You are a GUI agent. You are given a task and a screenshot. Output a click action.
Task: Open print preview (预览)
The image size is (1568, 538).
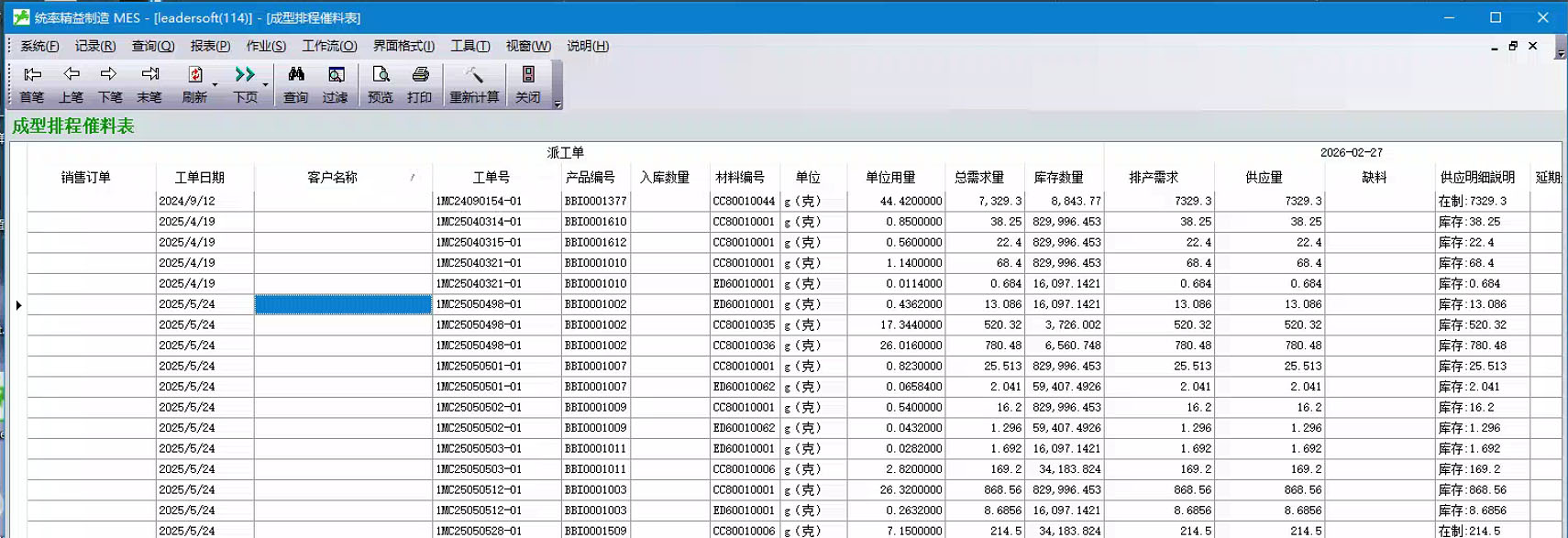(x=381, y=83)
